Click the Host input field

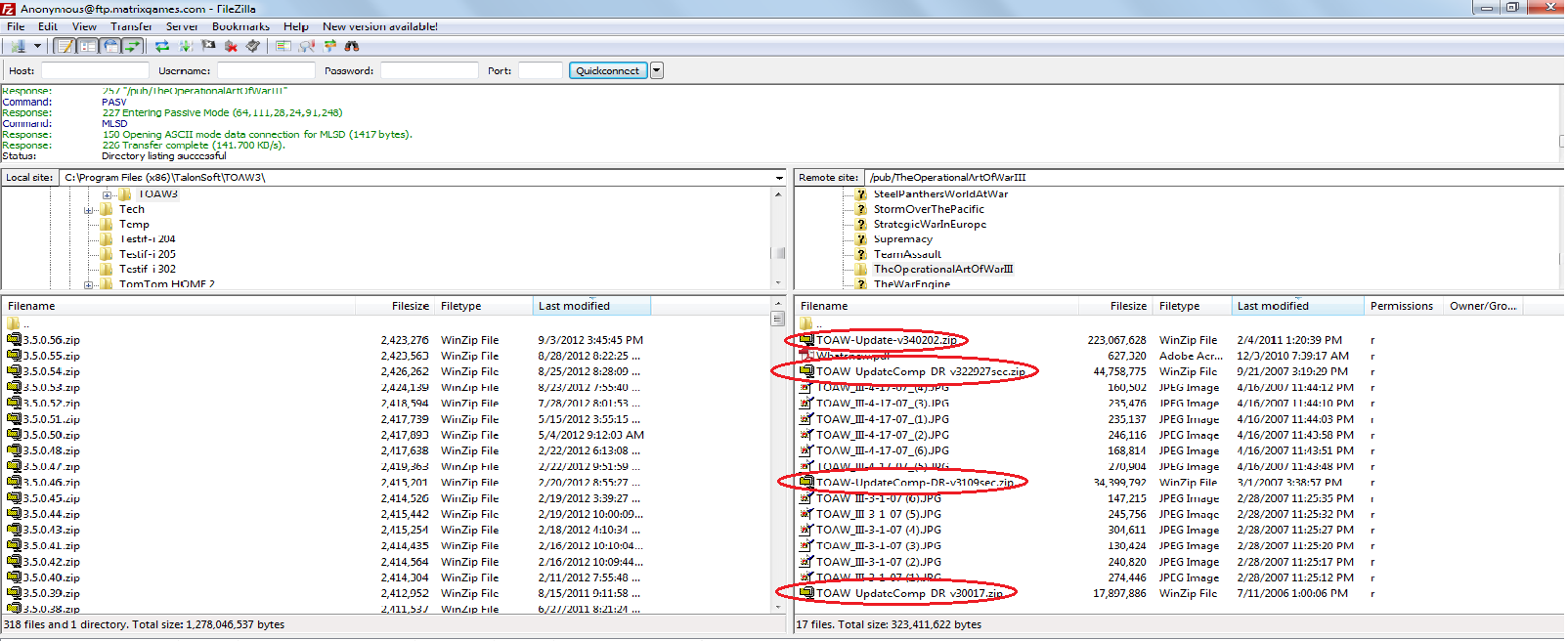pos(95,70)
